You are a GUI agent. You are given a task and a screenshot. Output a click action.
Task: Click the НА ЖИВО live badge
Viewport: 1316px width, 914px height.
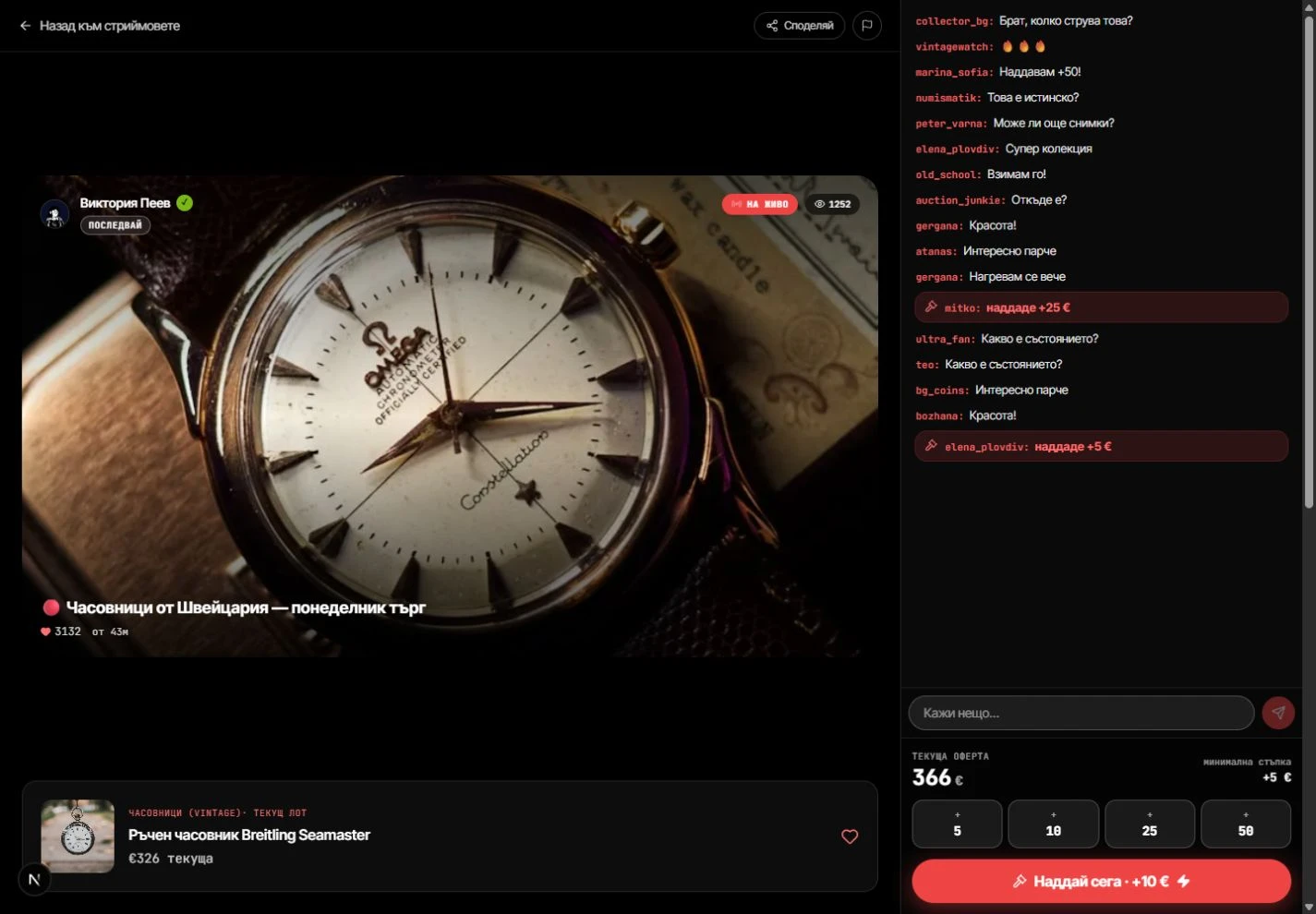[760, 204]
